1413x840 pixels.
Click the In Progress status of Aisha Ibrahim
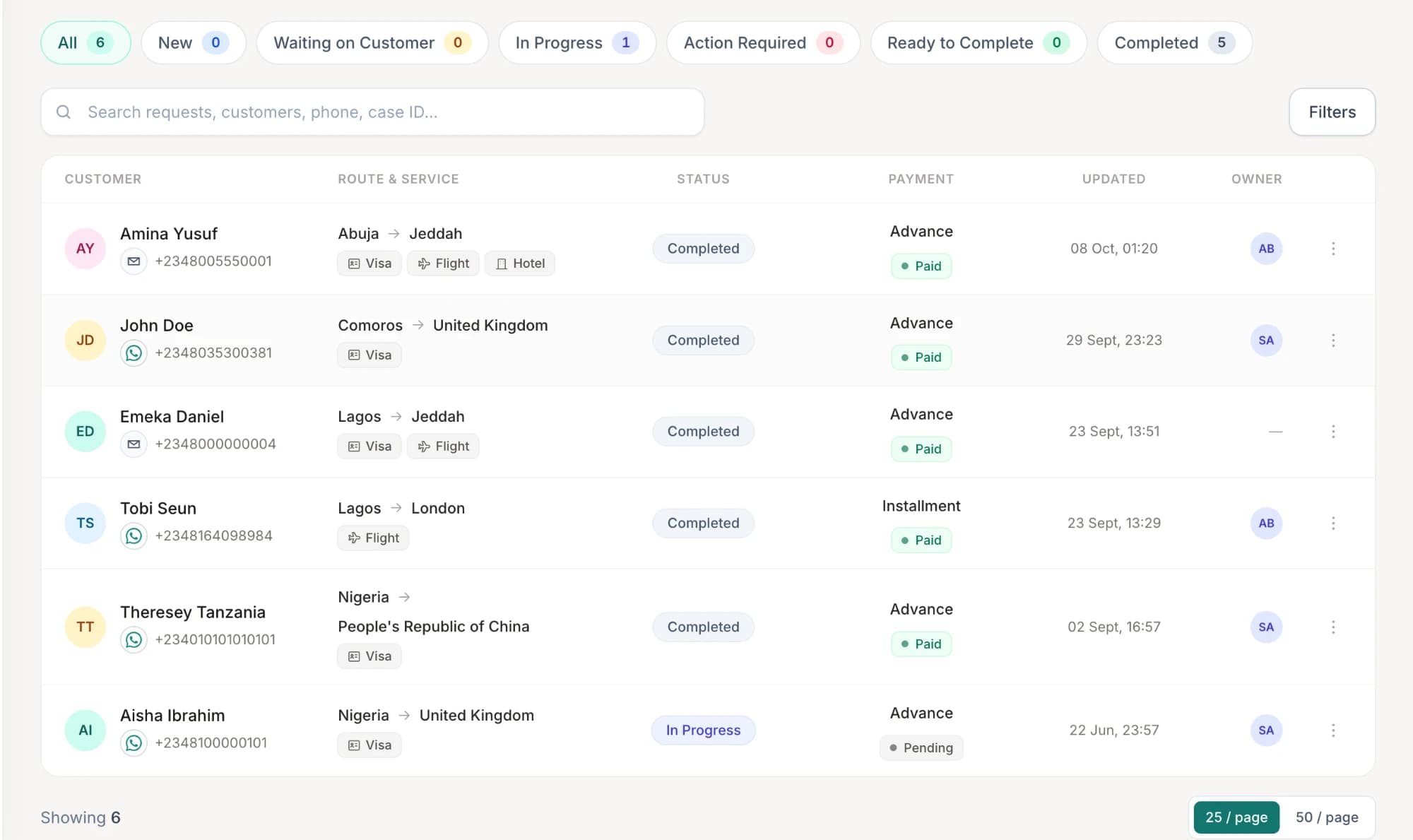pyautogui.click(x=703, y=730)
